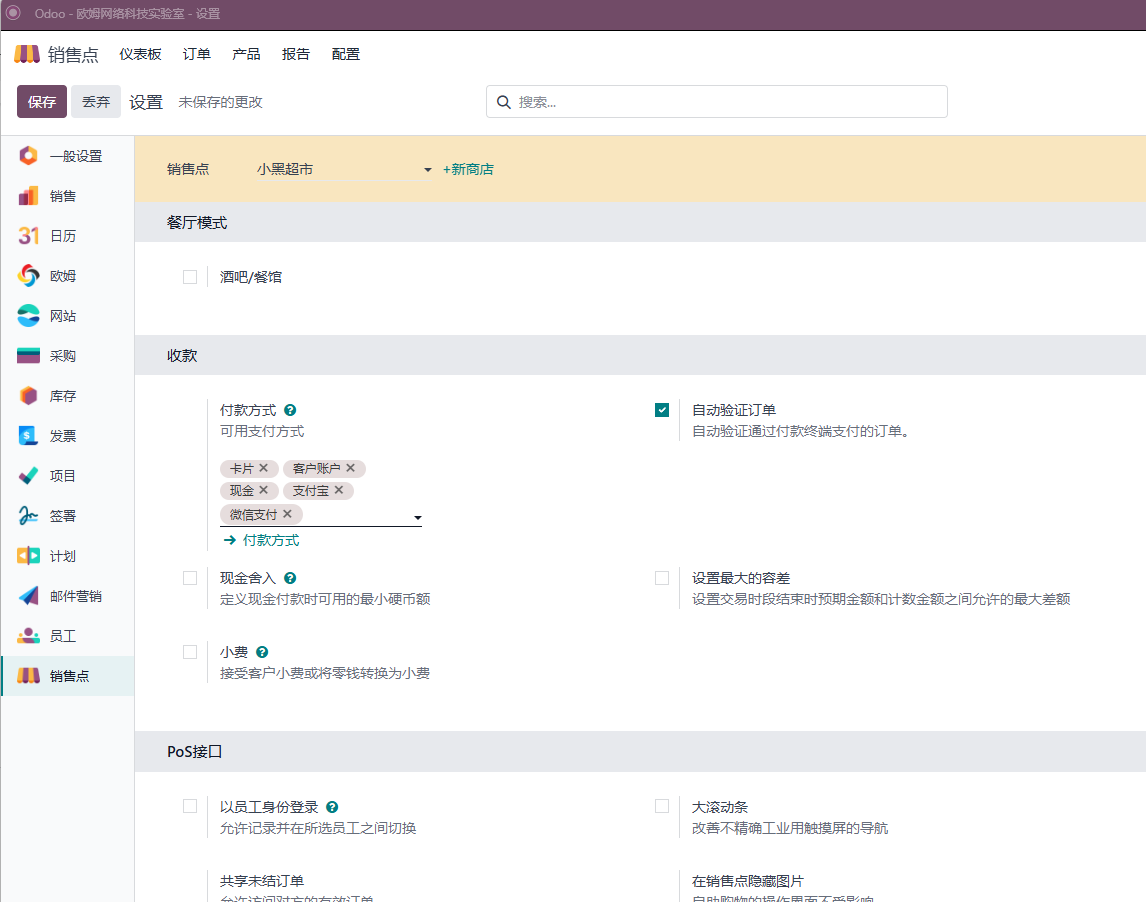Show help for 付款方式
The image size is (1146, 902).
290,410
